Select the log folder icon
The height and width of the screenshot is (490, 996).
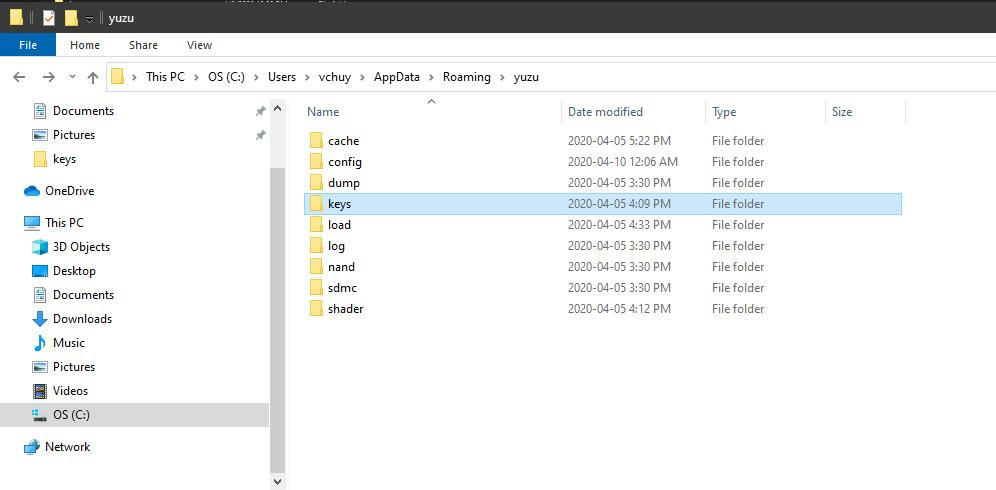(x=316, y=245)
